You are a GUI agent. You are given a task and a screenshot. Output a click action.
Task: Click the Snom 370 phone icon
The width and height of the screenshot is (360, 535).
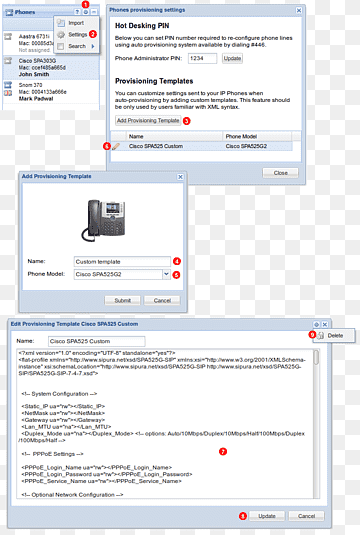pyautogui.click(x=8, y=85)
